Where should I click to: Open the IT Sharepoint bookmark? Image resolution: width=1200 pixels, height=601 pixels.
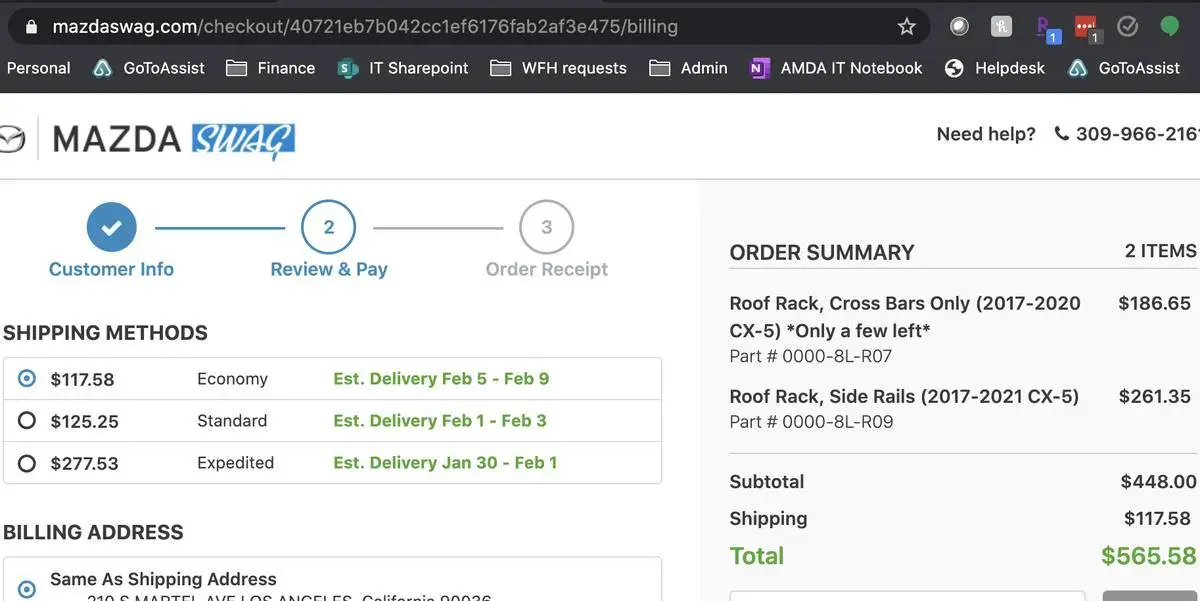point(403,68)
